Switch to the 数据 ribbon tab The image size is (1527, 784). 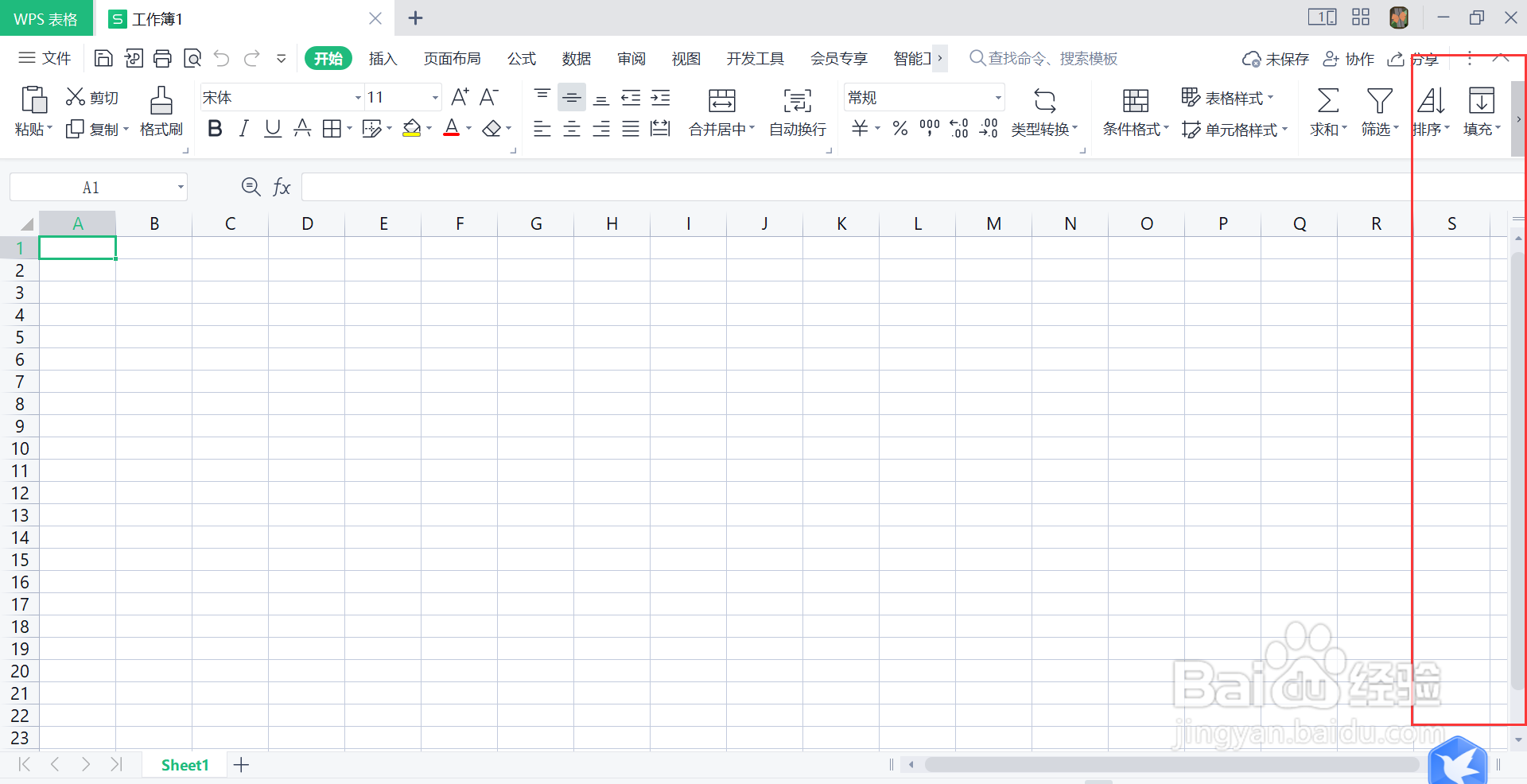click(576, 58)
